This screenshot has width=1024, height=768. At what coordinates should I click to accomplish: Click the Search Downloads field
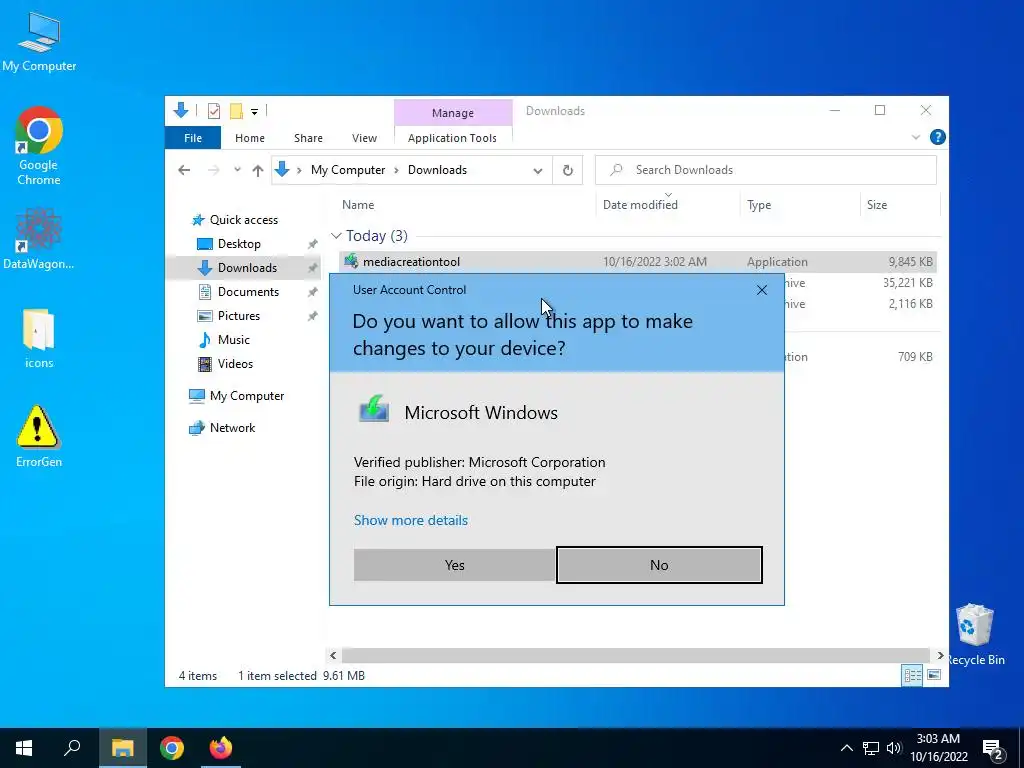tap(765, 170)
